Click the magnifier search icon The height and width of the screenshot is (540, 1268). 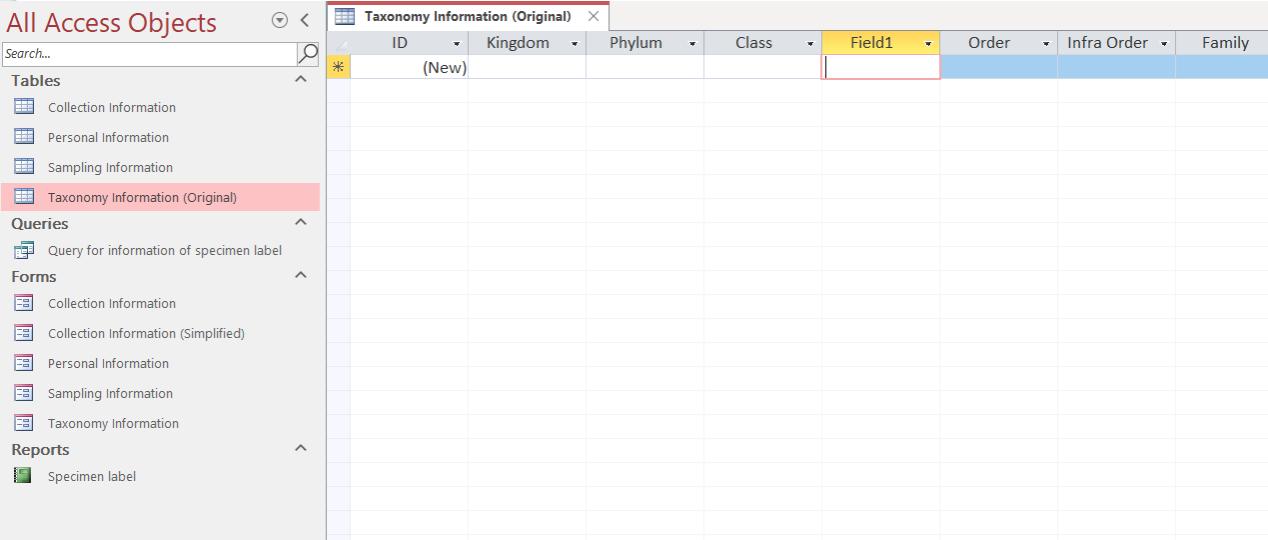click(x=309, y=53)
